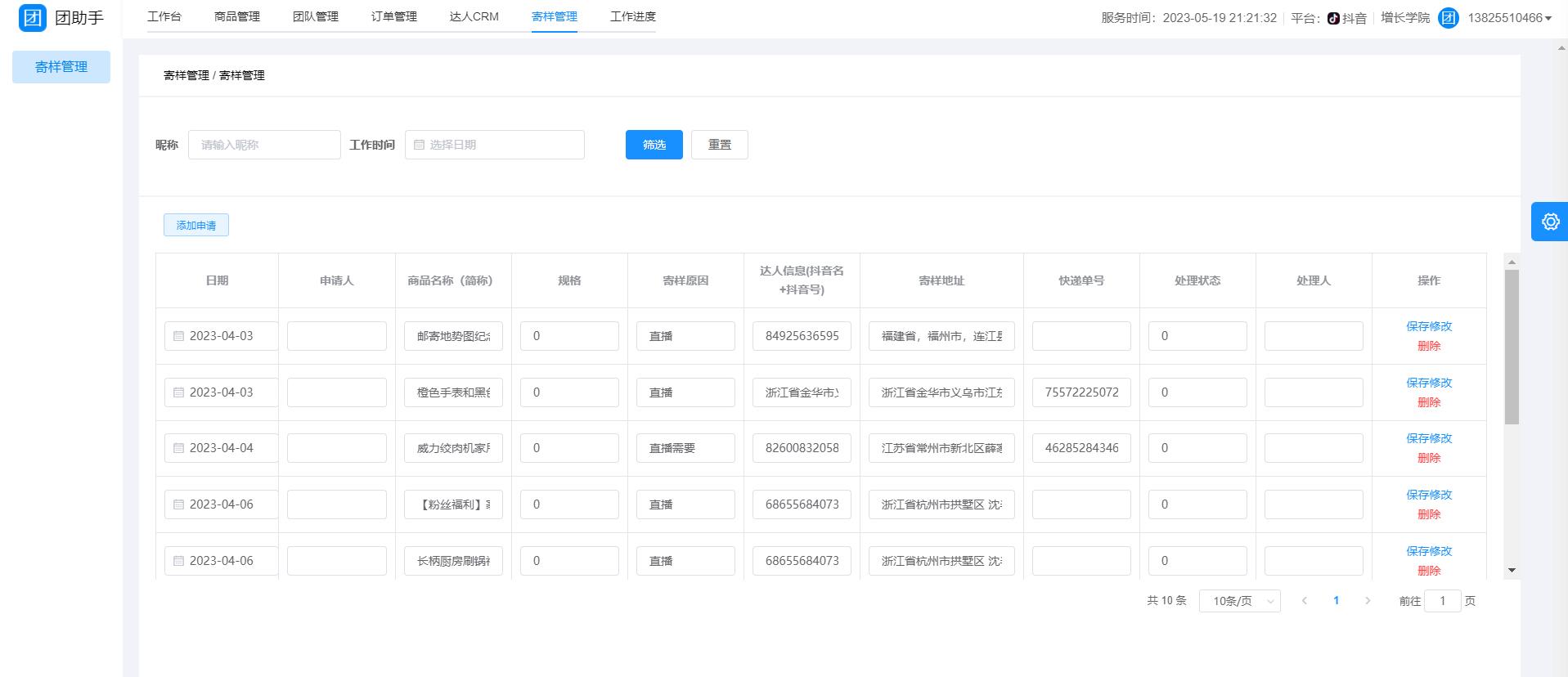Select page 1 in pagination
Viewport: 1568px width, 677px height.
pyautogui.click(x=1337, y=601)
